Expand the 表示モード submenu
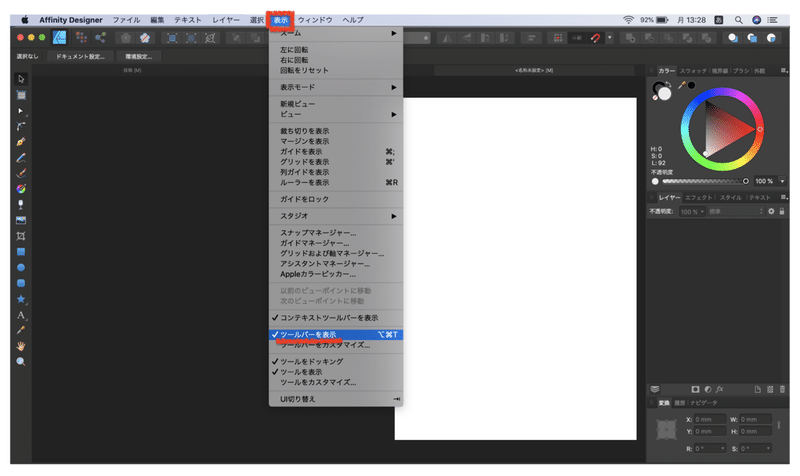 336,87
